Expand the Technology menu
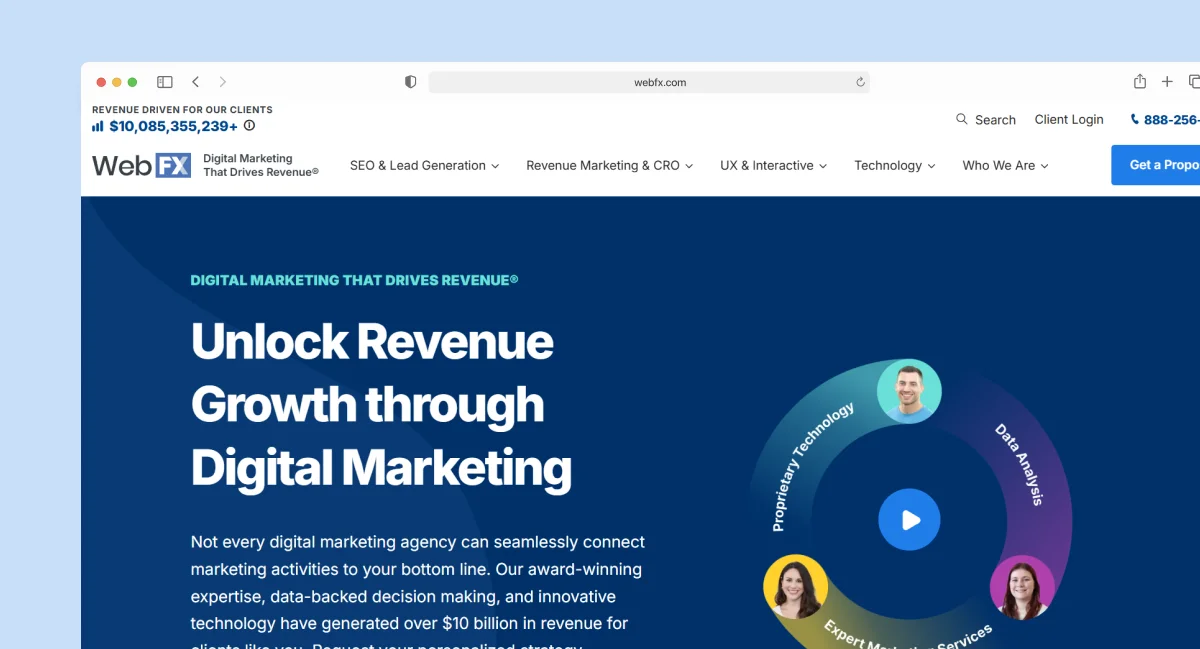This screenshot has height=649, width=1200. coord(895,166)
